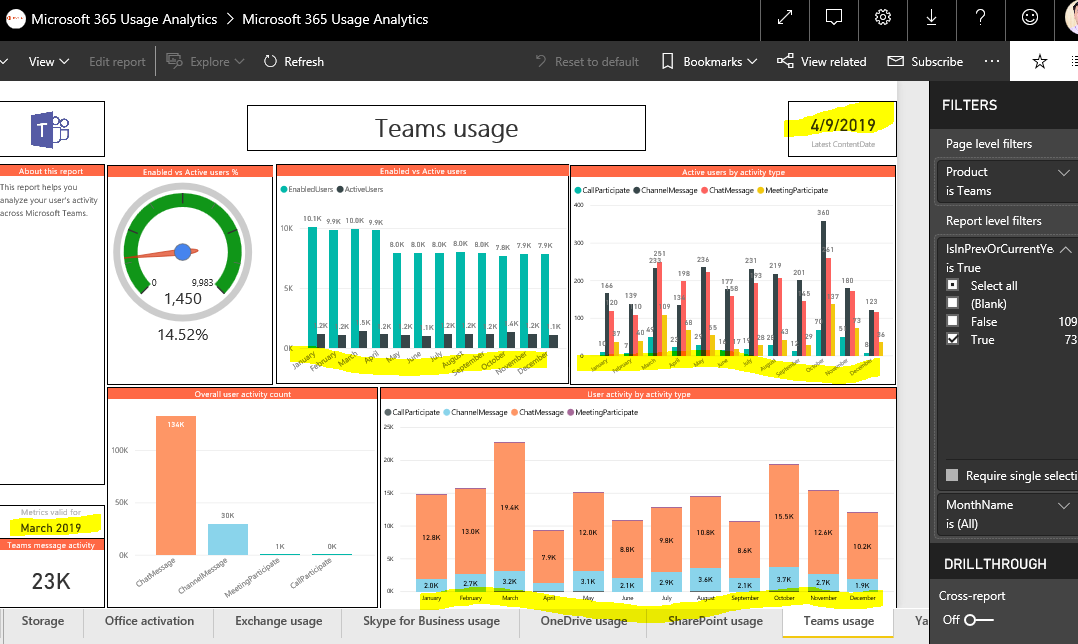1078x644 pixels.
Task: Switch to the SharePoint usage tab
Action: point(715,621)
